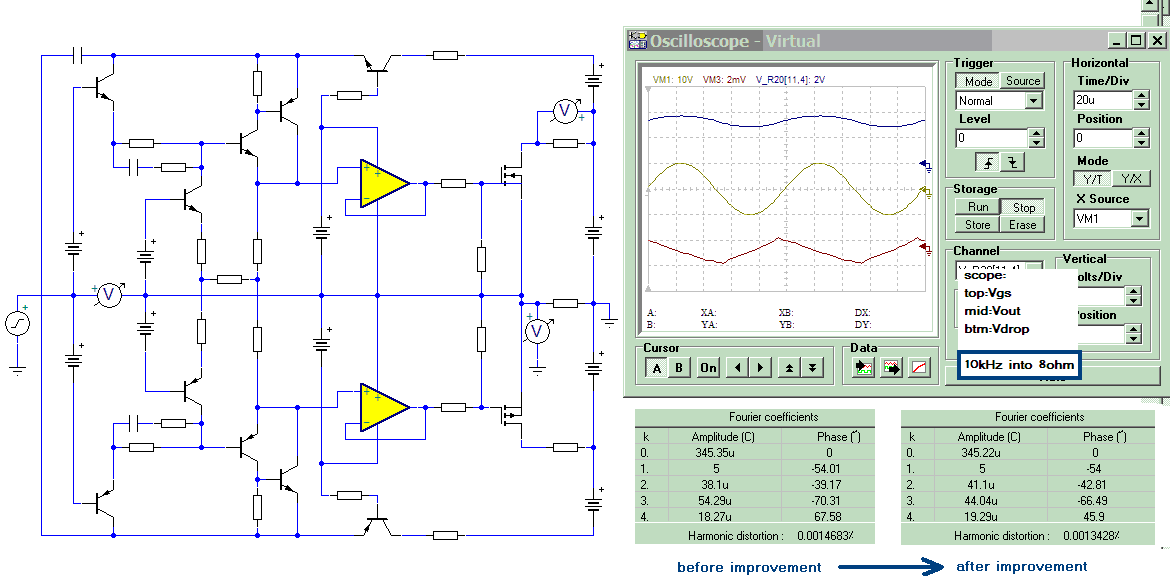Click the Run storage button
This screenshot has width=1170, height=588.
coord(977,207)
